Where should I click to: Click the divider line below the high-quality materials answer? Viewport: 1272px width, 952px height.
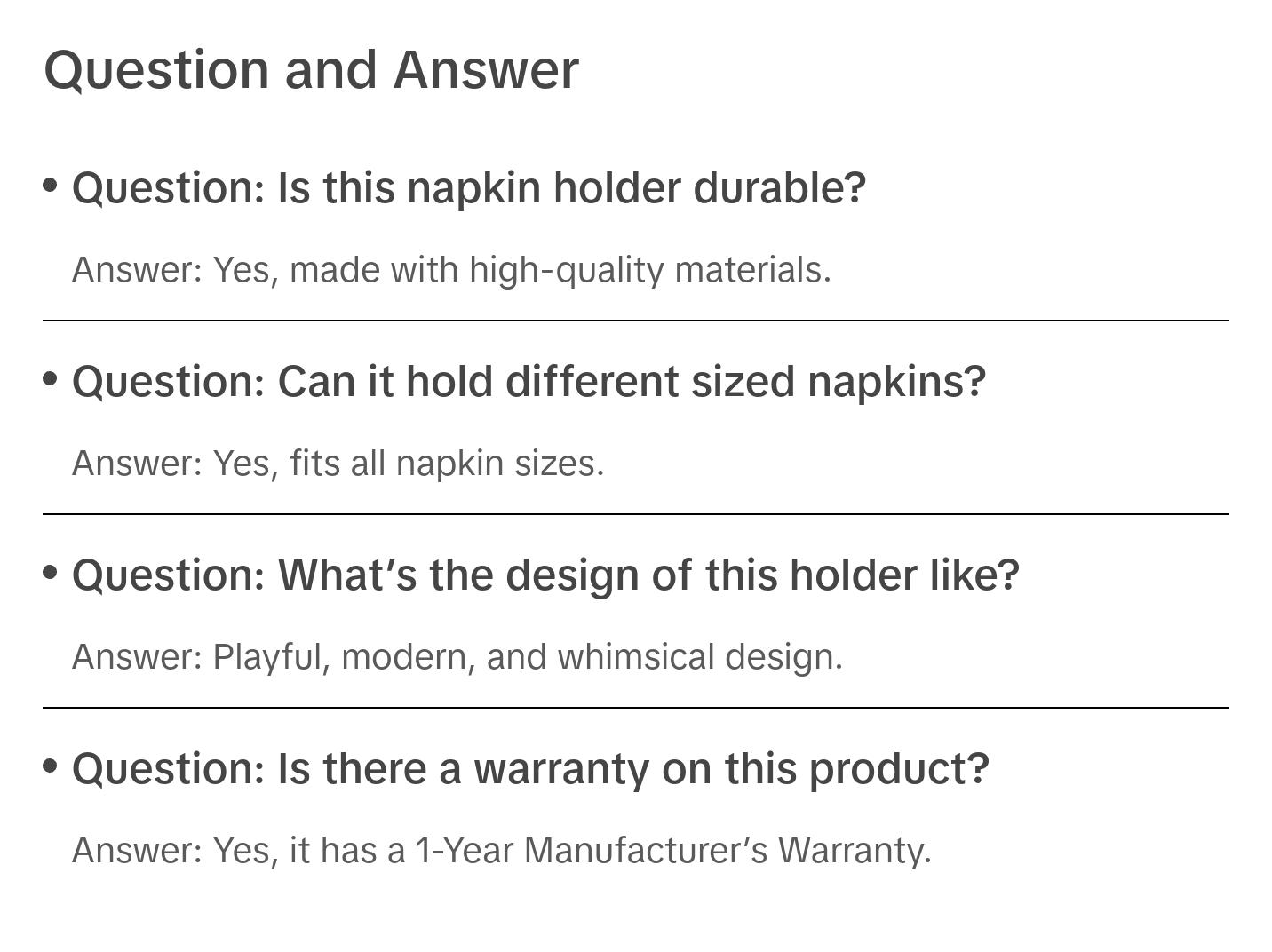[635, 321]
